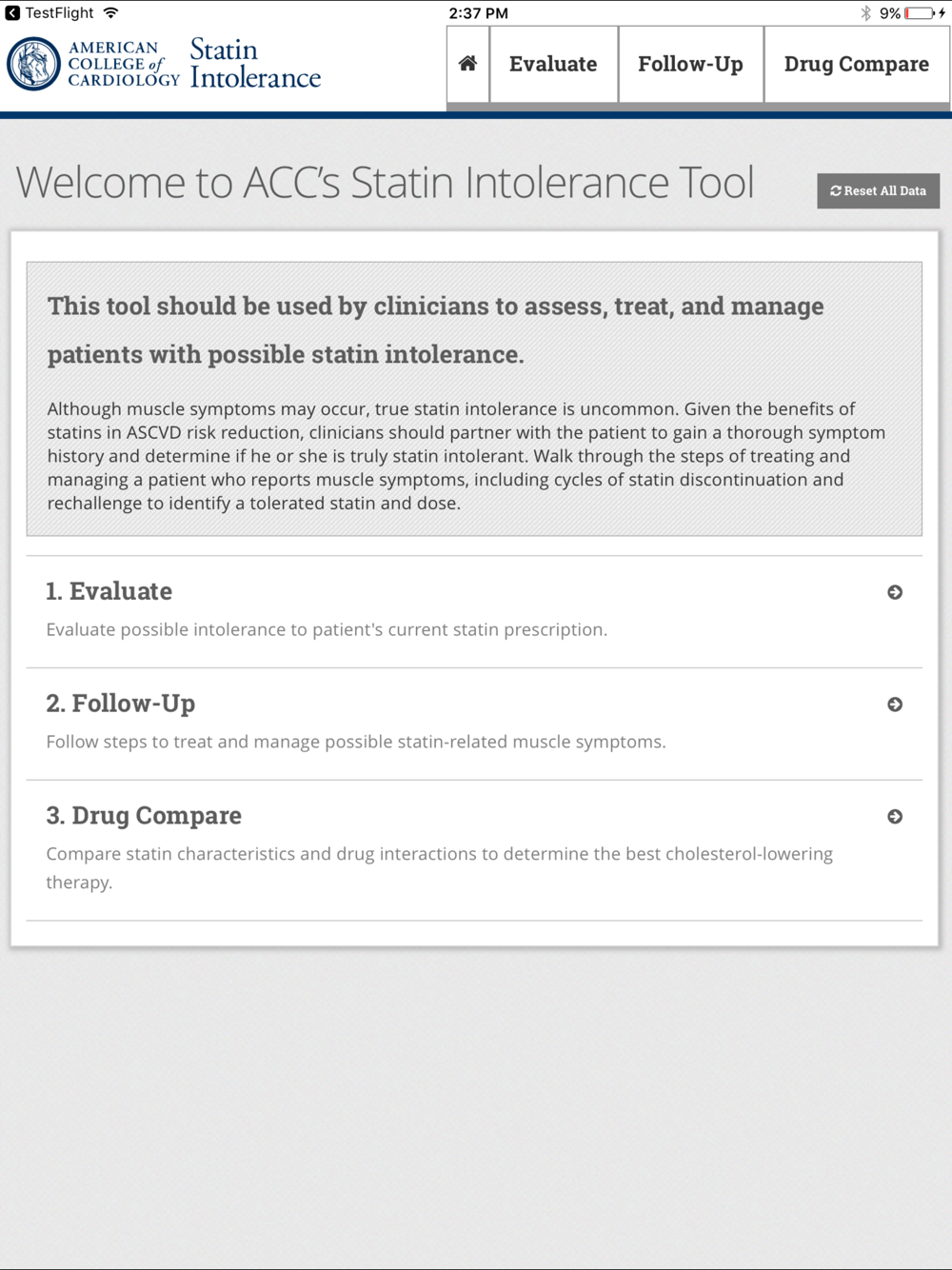
Task: Select the Drug Compare tab
Action: pyautogui.click(x=857, y=64)
